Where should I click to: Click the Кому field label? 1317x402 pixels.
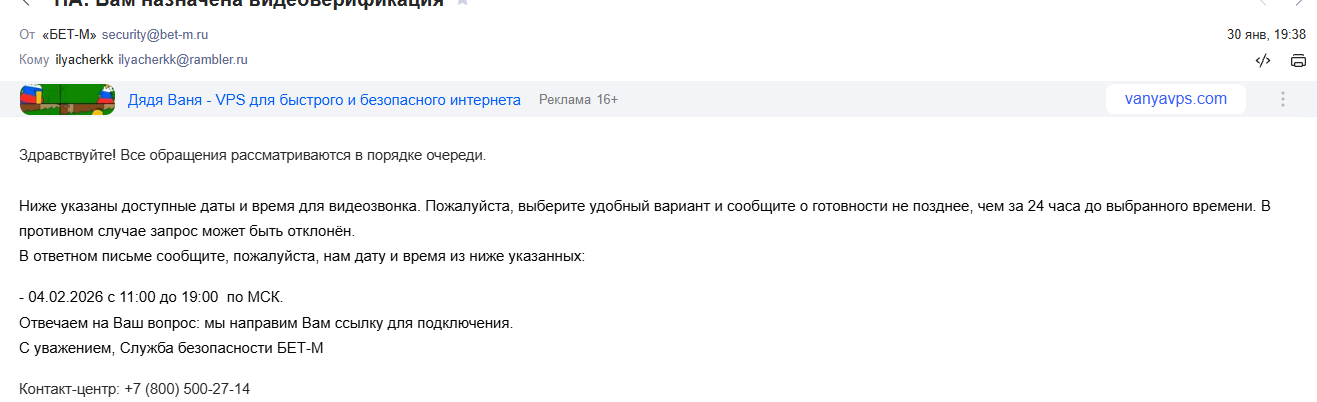pyautogui.click(x=34, y=60)
